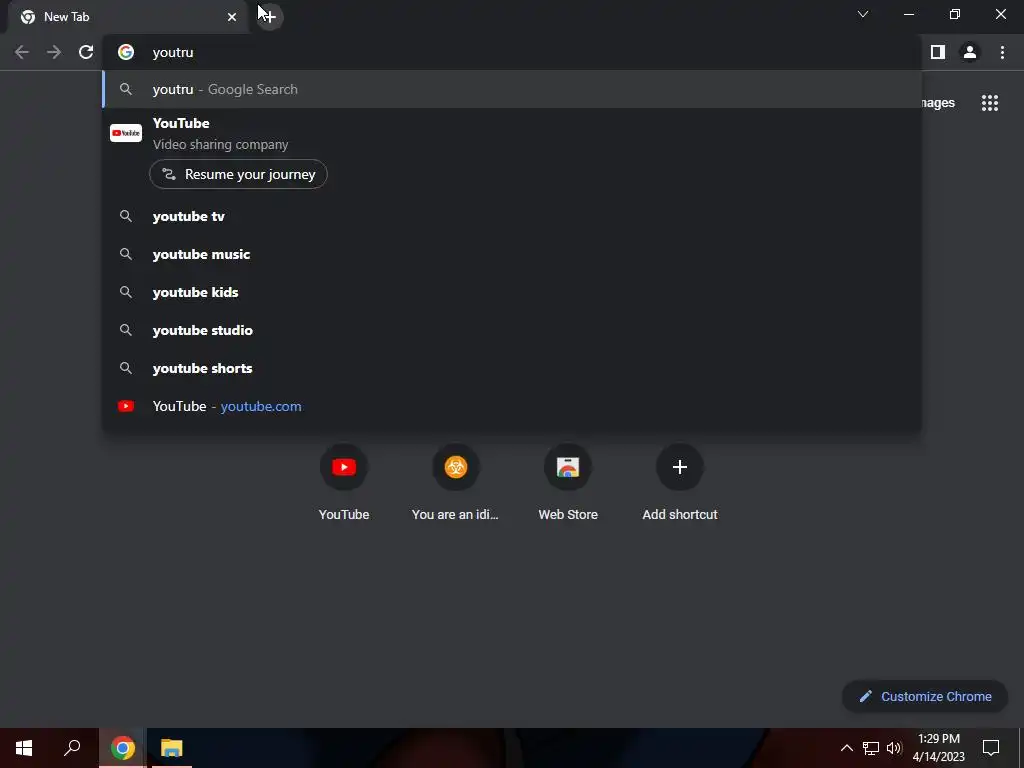The width and height of the screenshot is (1024, 768).
Task: Open the volume tray icon
Action: 894,748
